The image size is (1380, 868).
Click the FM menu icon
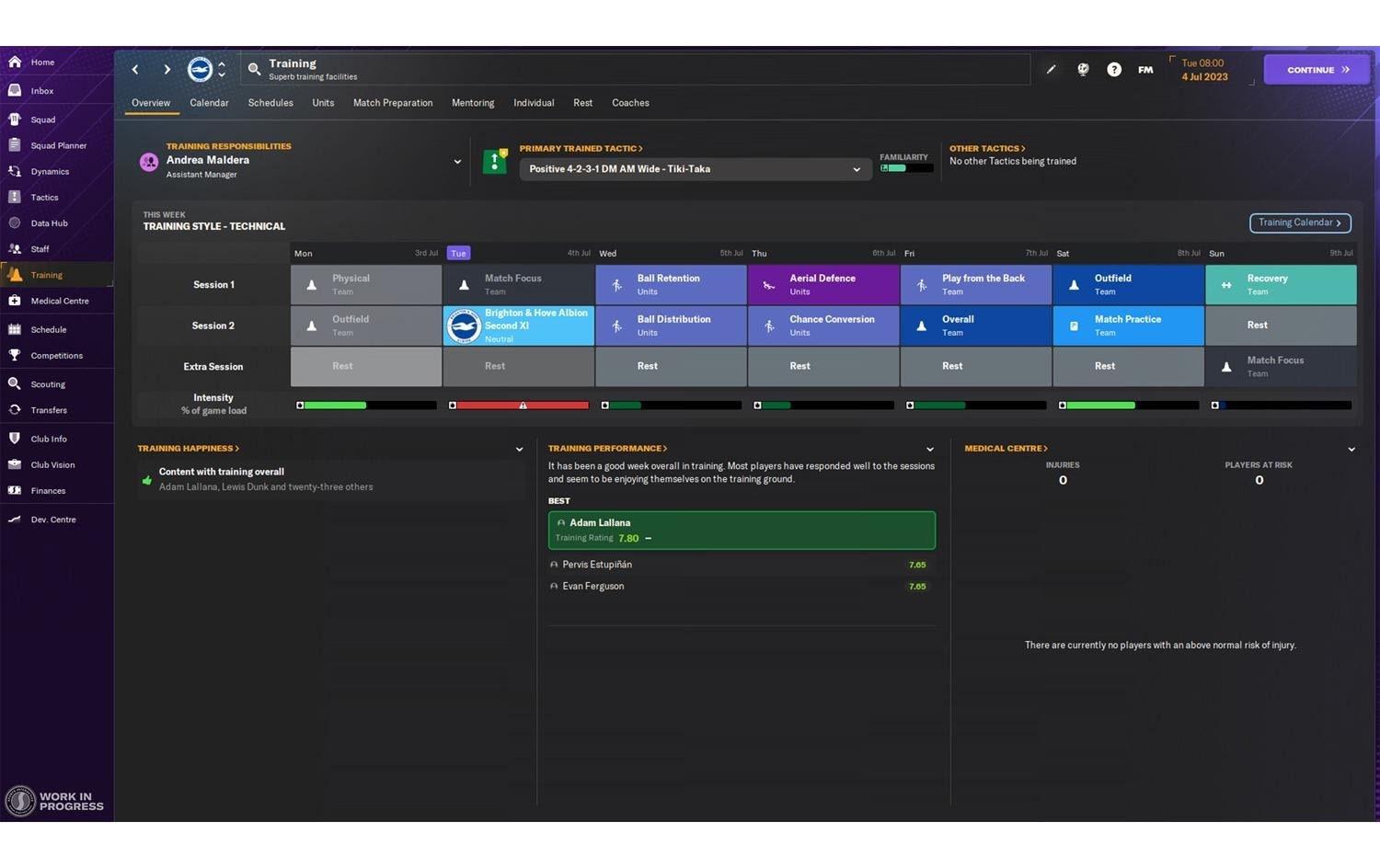(1144, 70)
